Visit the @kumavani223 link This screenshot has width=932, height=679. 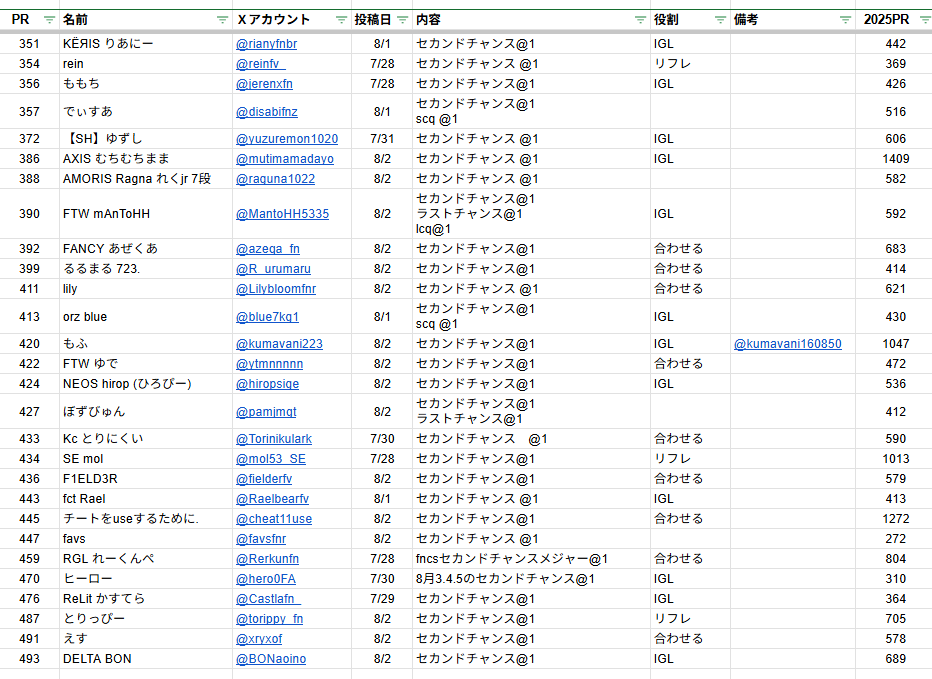tap(279, 344)
